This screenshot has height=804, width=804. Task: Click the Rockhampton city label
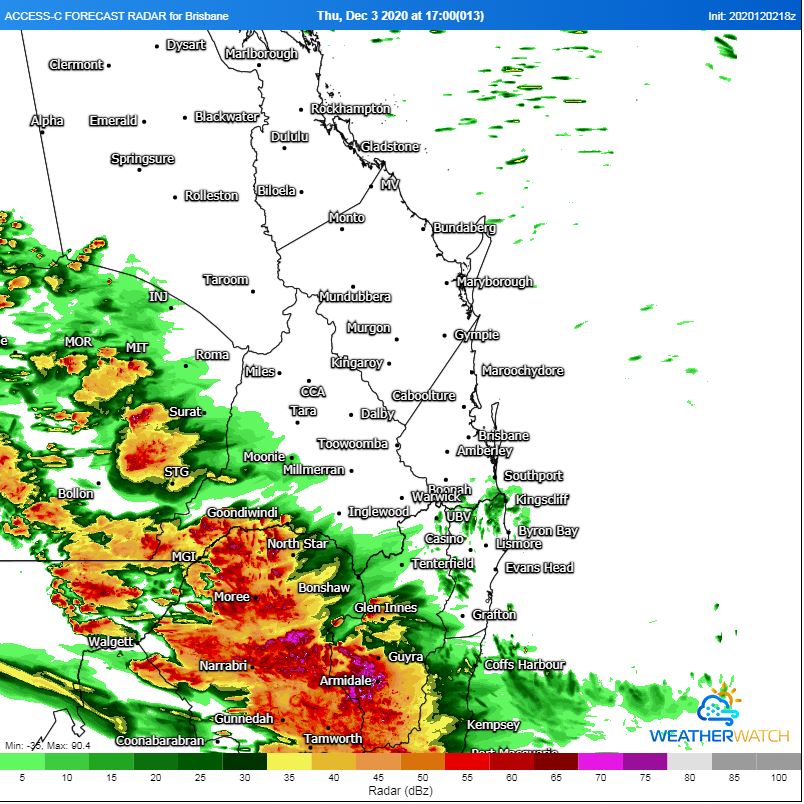(x=351, y=109)
